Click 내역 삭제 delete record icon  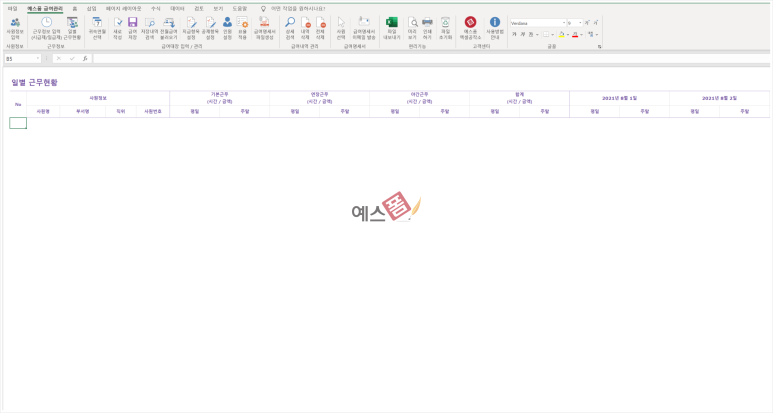tap(305, 23)
